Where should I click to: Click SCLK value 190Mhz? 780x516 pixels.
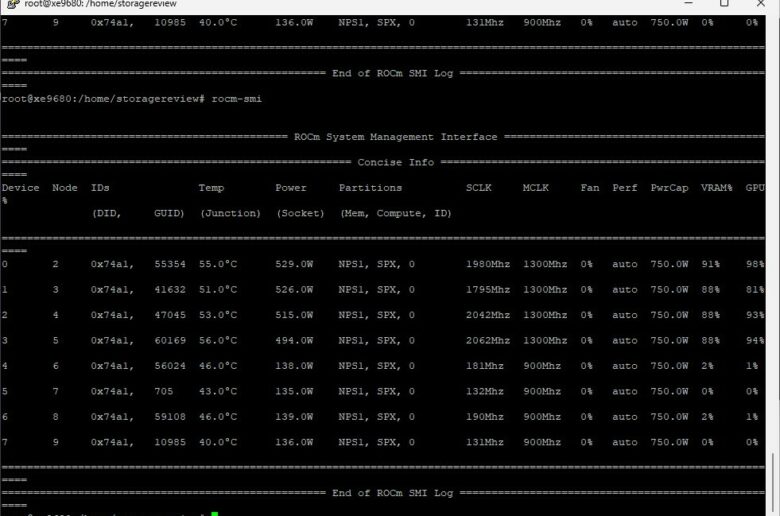(x=485, y=417)
